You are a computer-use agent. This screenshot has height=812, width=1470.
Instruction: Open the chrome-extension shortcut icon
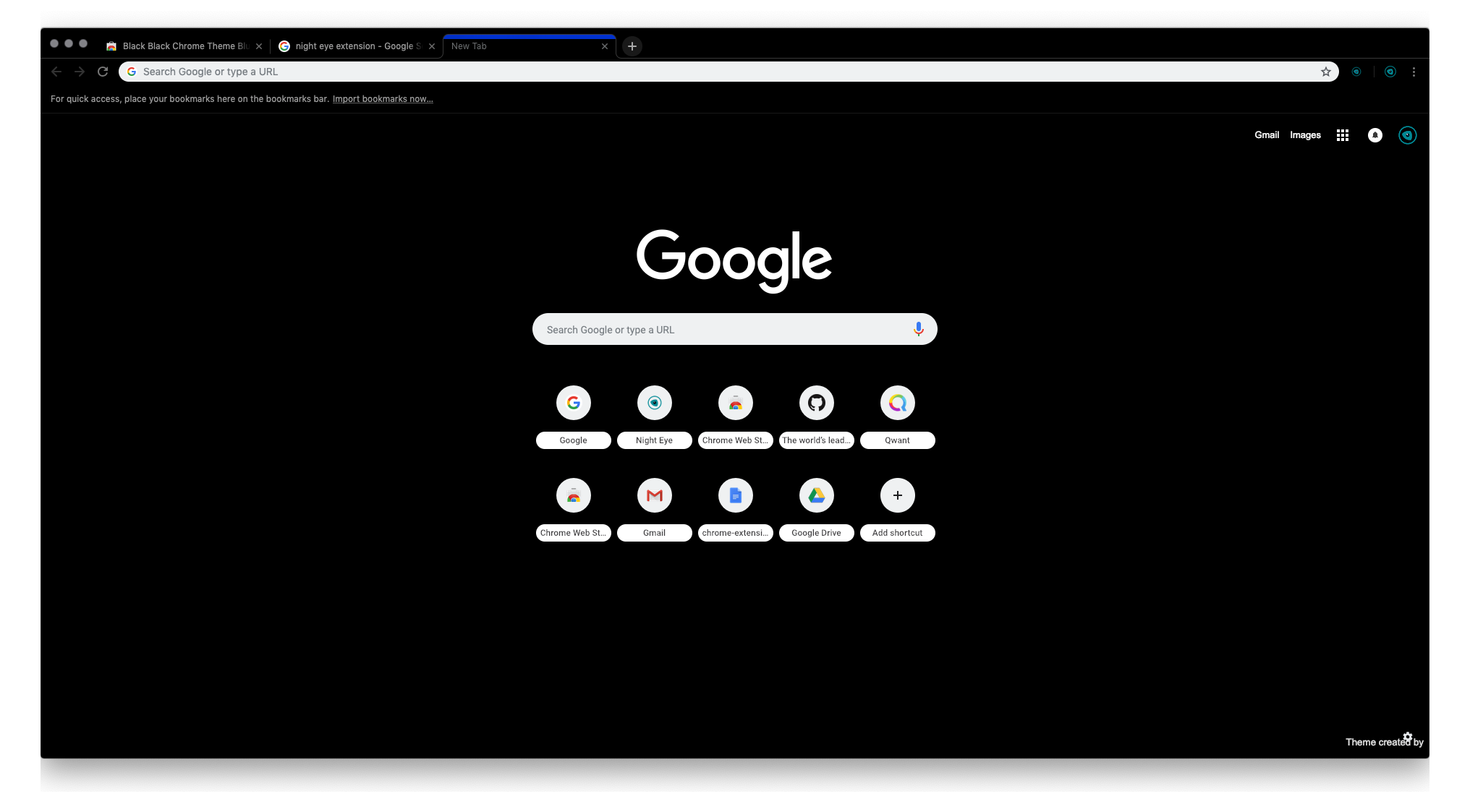(x=735, y=495)
